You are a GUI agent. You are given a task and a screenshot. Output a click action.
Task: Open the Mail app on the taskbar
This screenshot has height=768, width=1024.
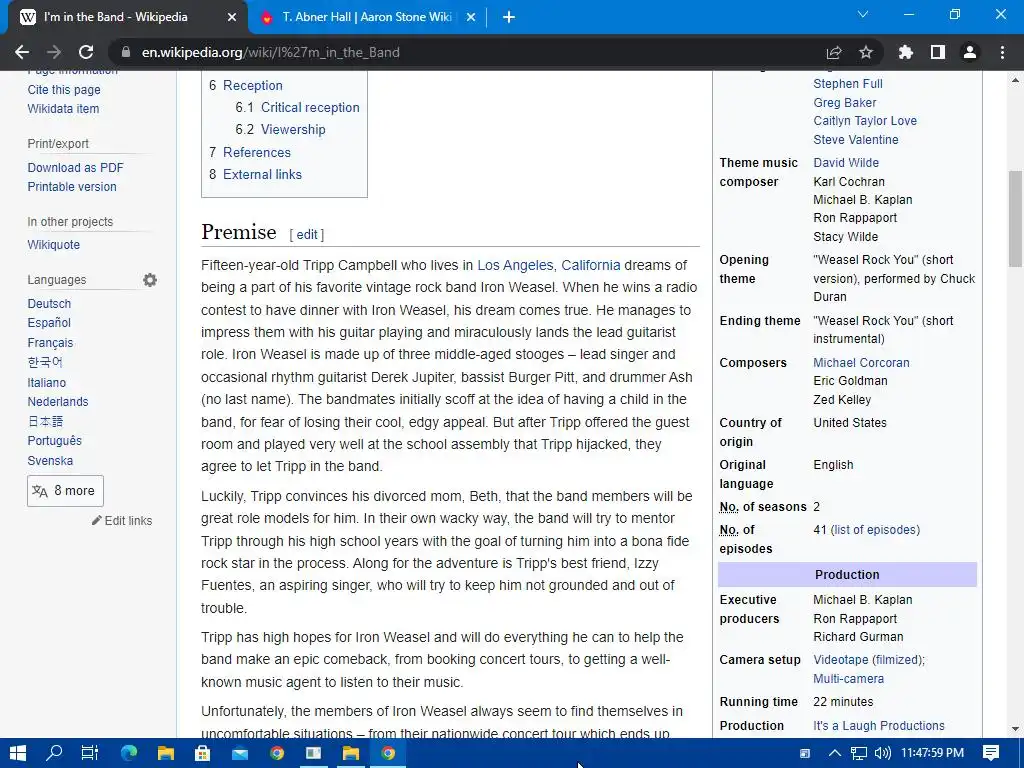(240, 753)
